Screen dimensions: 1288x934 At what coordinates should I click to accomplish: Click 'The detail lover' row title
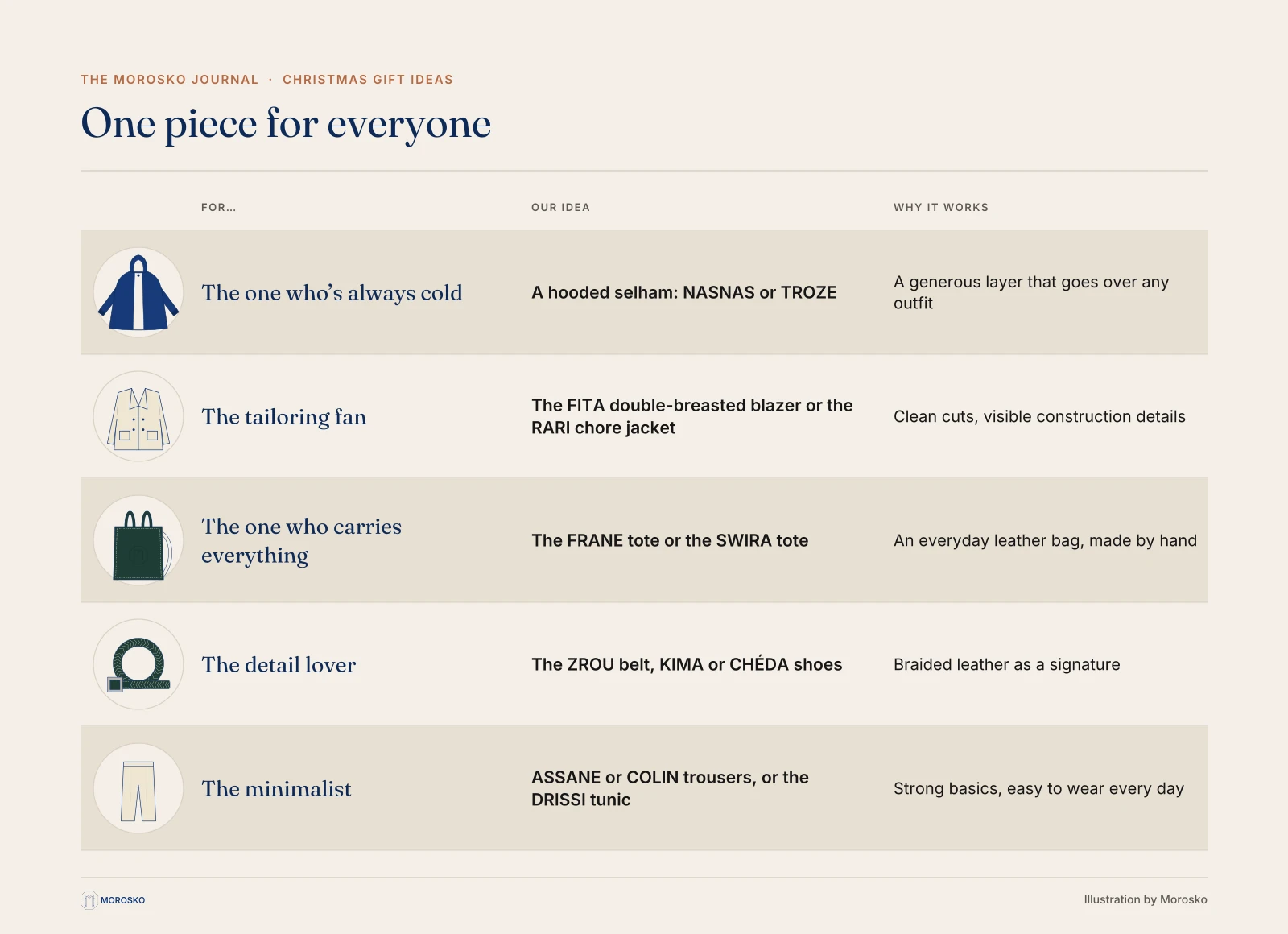point(279,665)
